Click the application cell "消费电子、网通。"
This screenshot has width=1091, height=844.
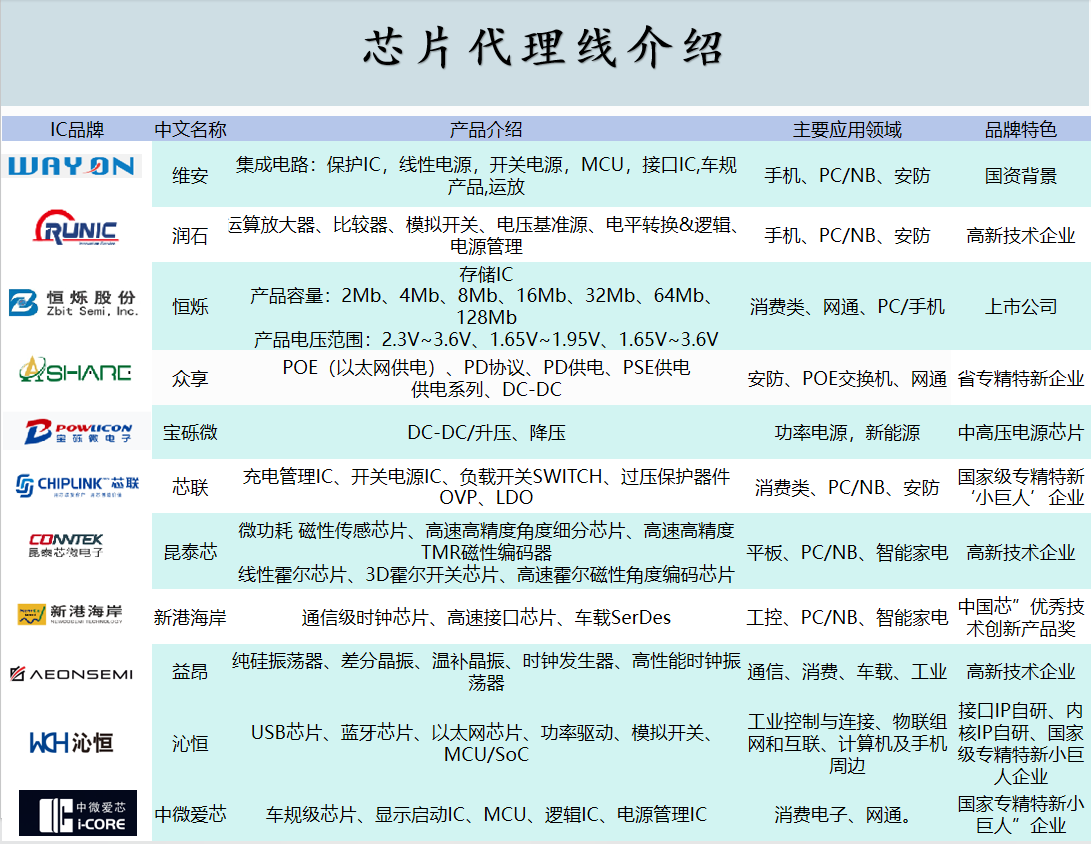coord(843,814)
